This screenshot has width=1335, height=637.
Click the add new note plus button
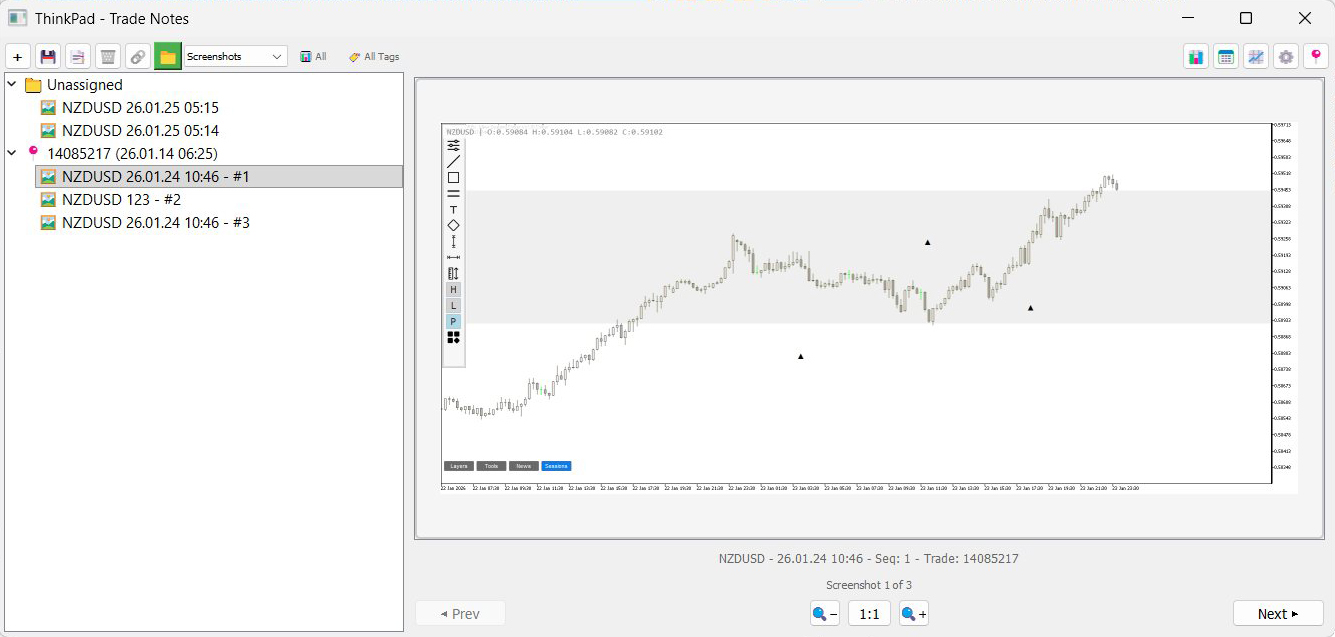tap(18, 57)
